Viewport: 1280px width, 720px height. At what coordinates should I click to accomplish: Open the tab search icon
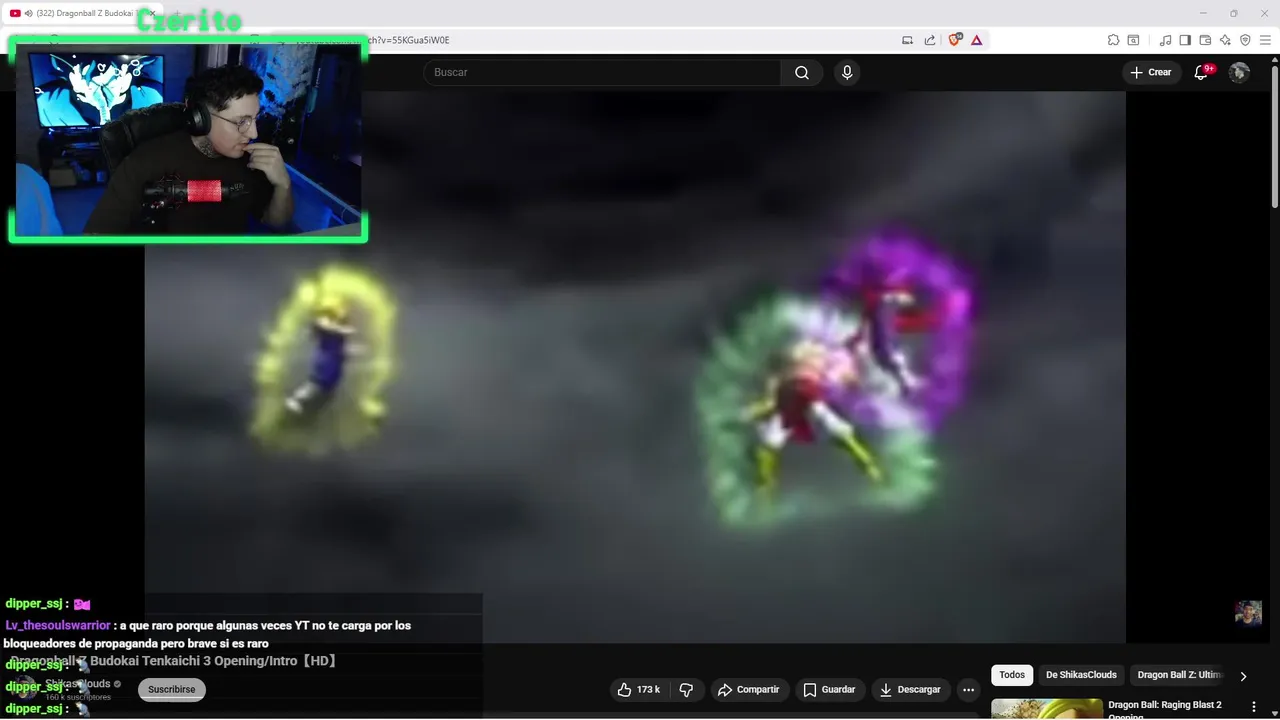[1133, 40]
